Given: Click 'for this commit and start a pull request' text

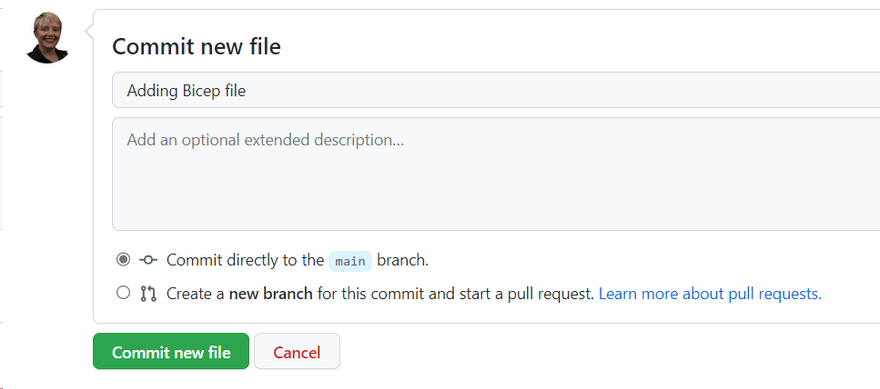Looking at the screenshot, I should click(456, 294).
